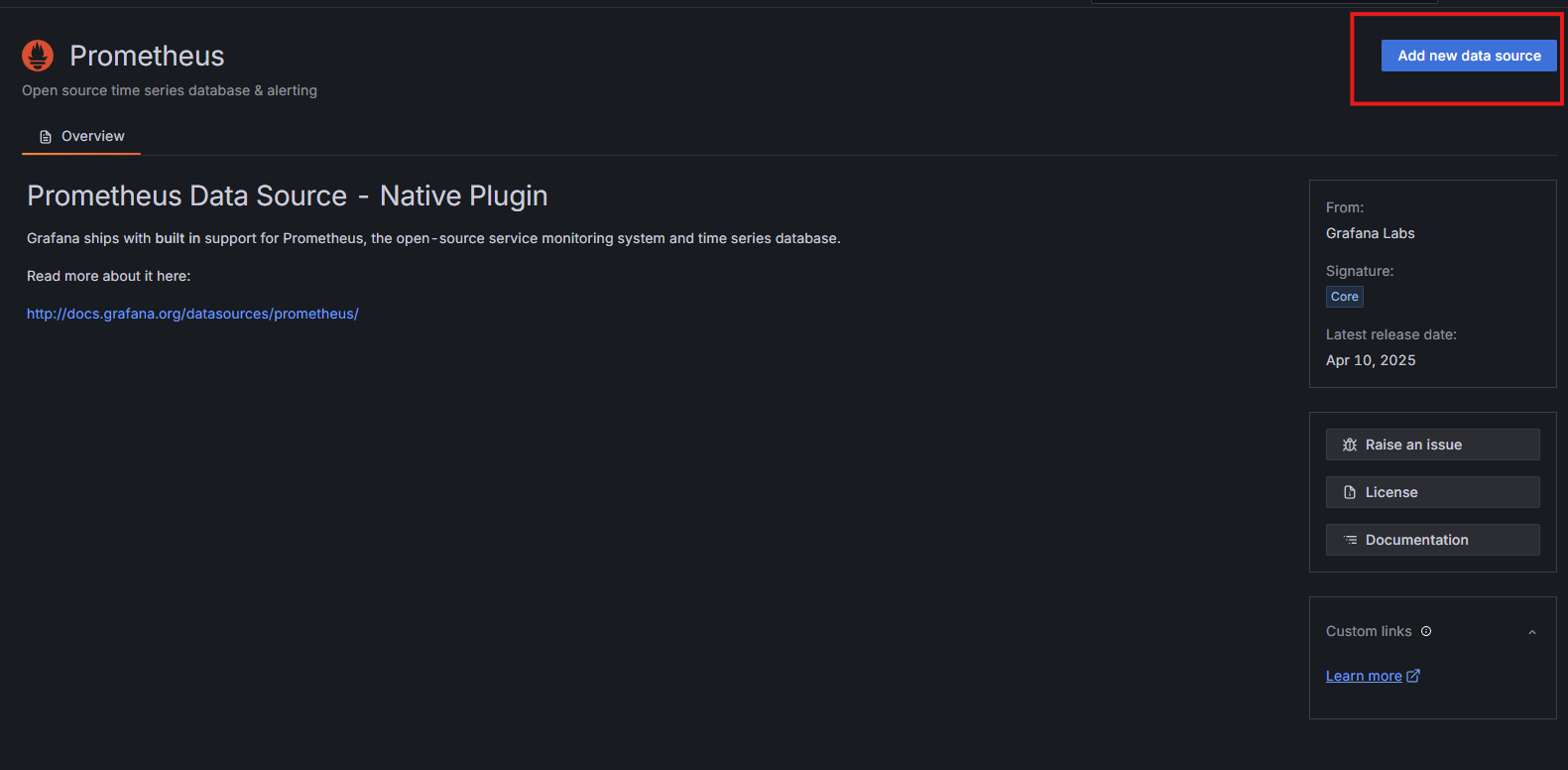
Task: Click the bug icon beside Raise an issue
Action: tap(1350, 445)
